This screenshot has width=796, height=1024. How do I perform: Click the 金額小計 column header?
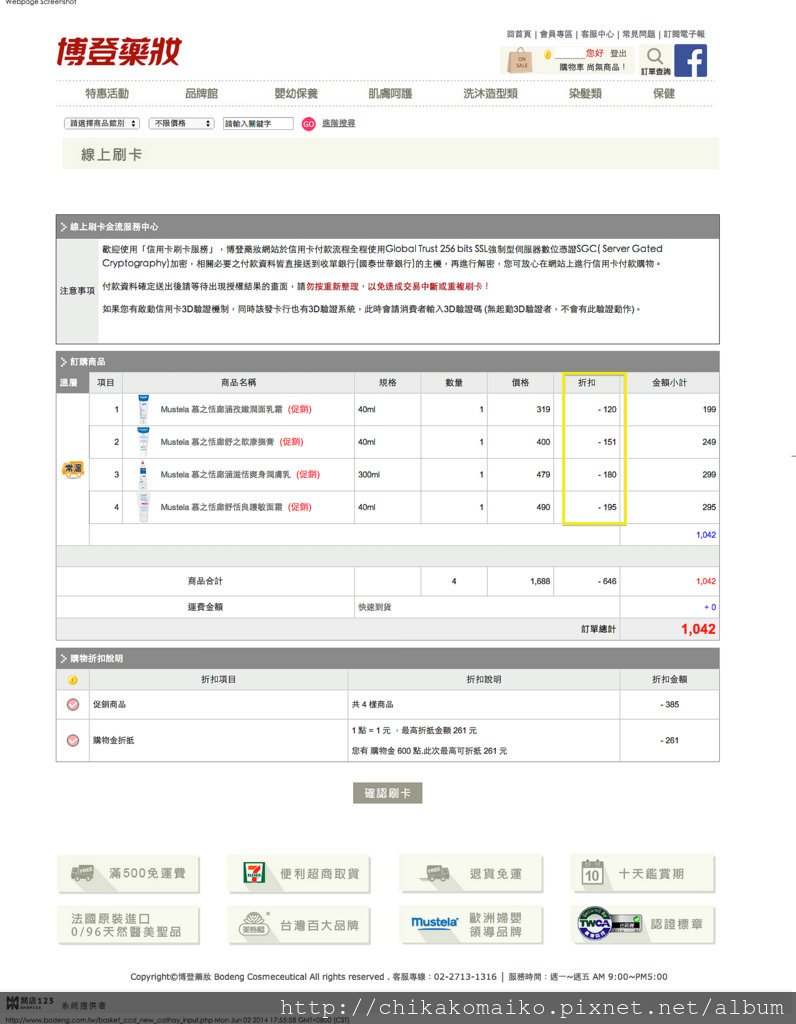click(x=669, y=383)
